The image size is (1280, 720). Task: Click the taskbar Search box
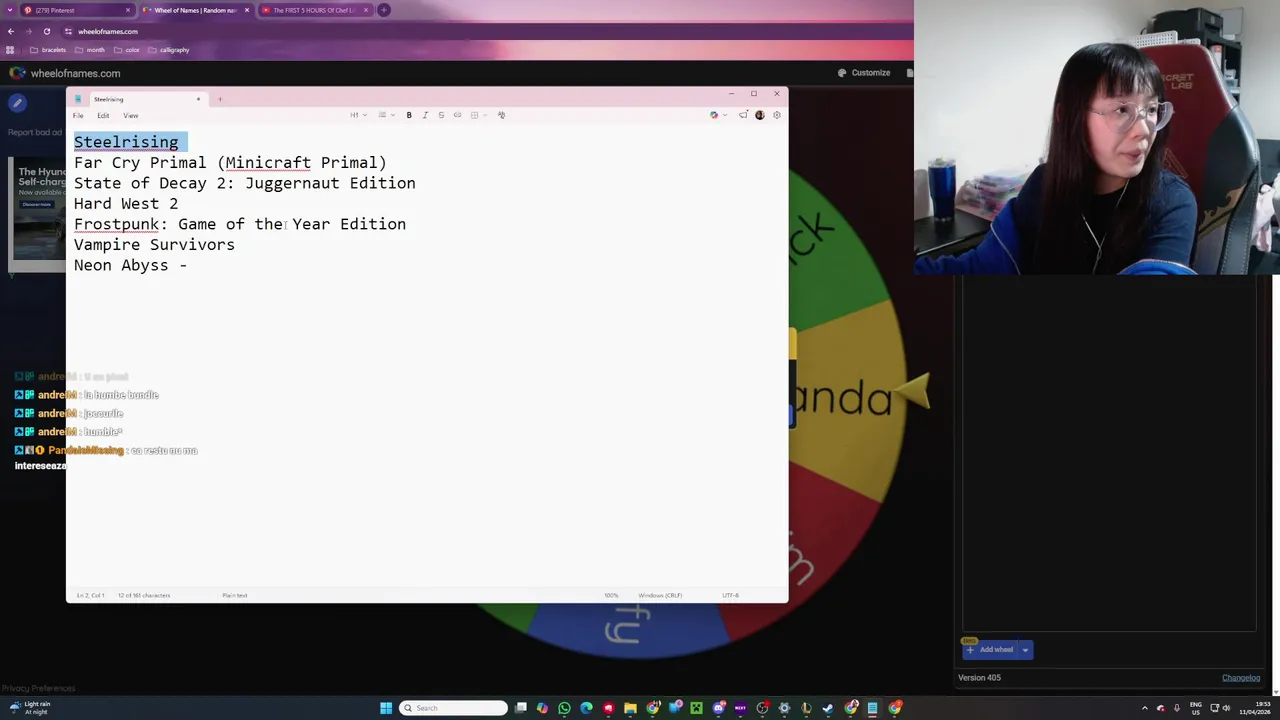453,708
